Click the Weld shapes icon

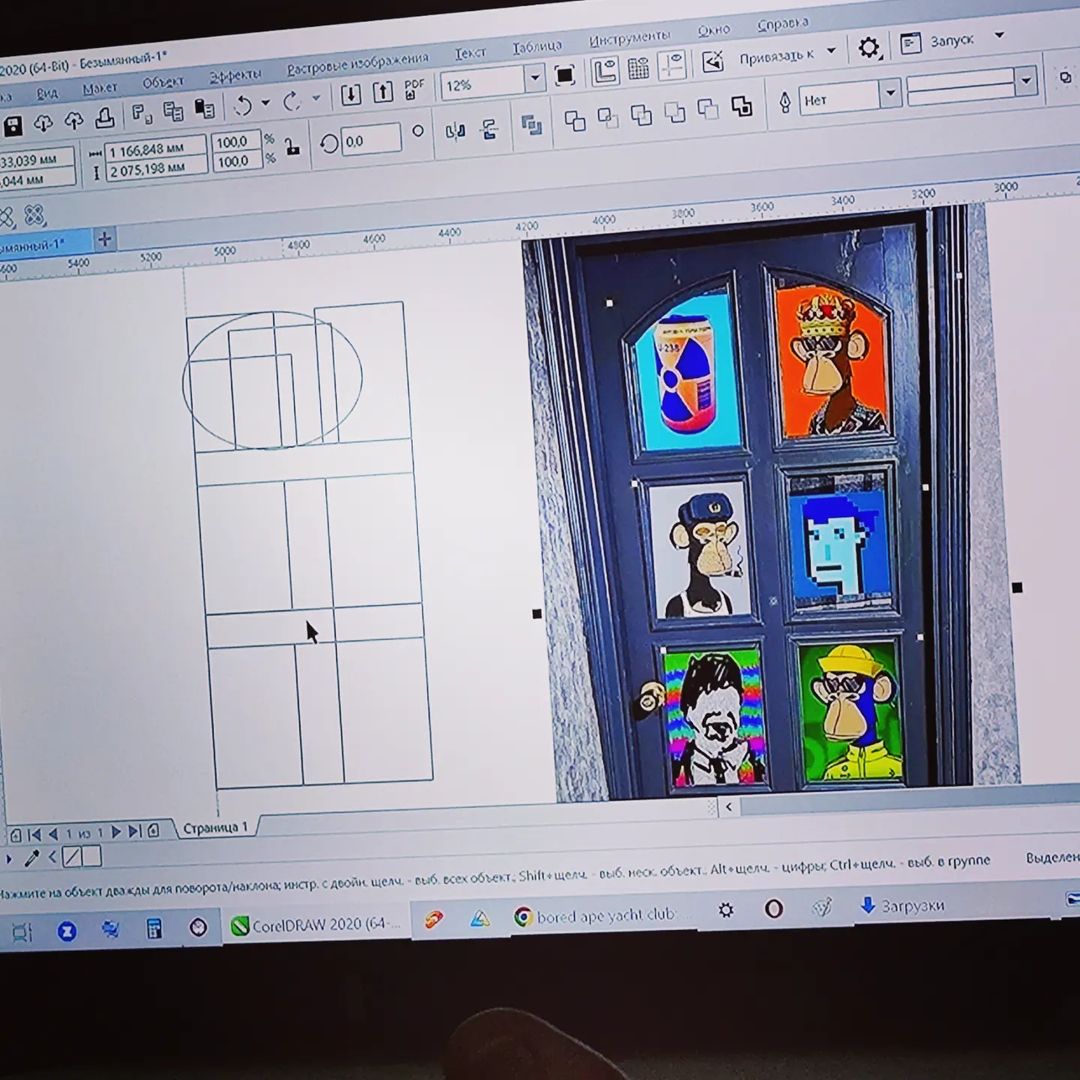(x=575, y=121)
